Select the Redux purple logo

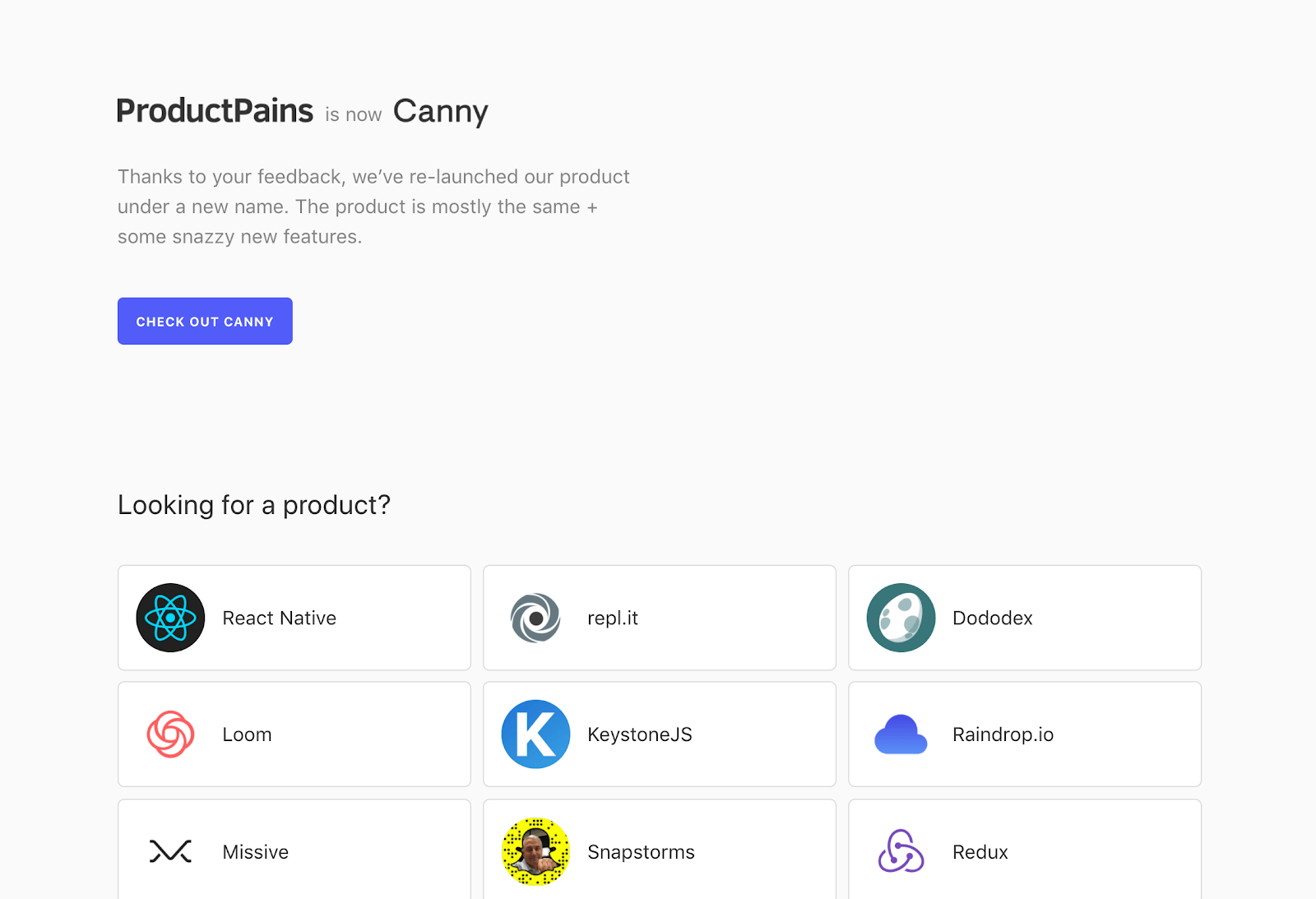point(901,851)
